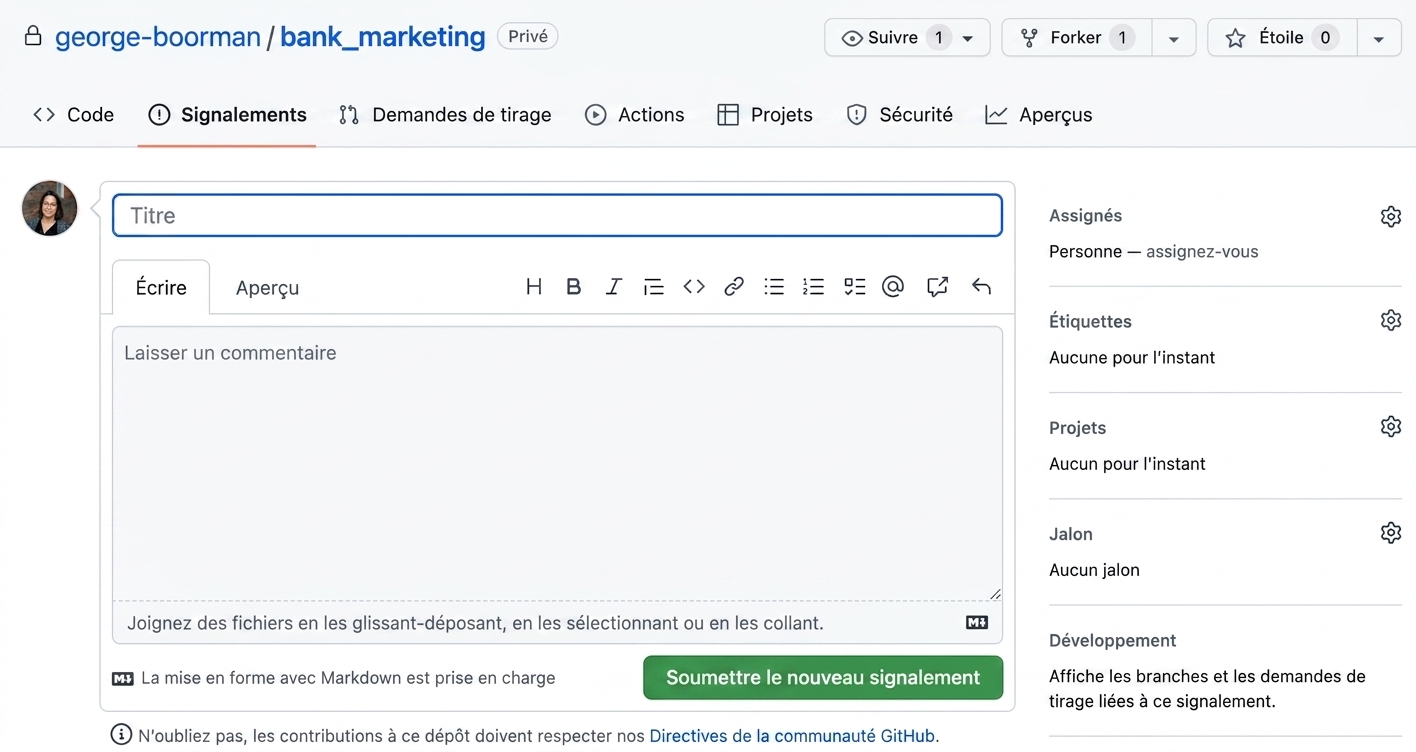
Task: Open the Aperçus tab
Action: (1038, 115)
